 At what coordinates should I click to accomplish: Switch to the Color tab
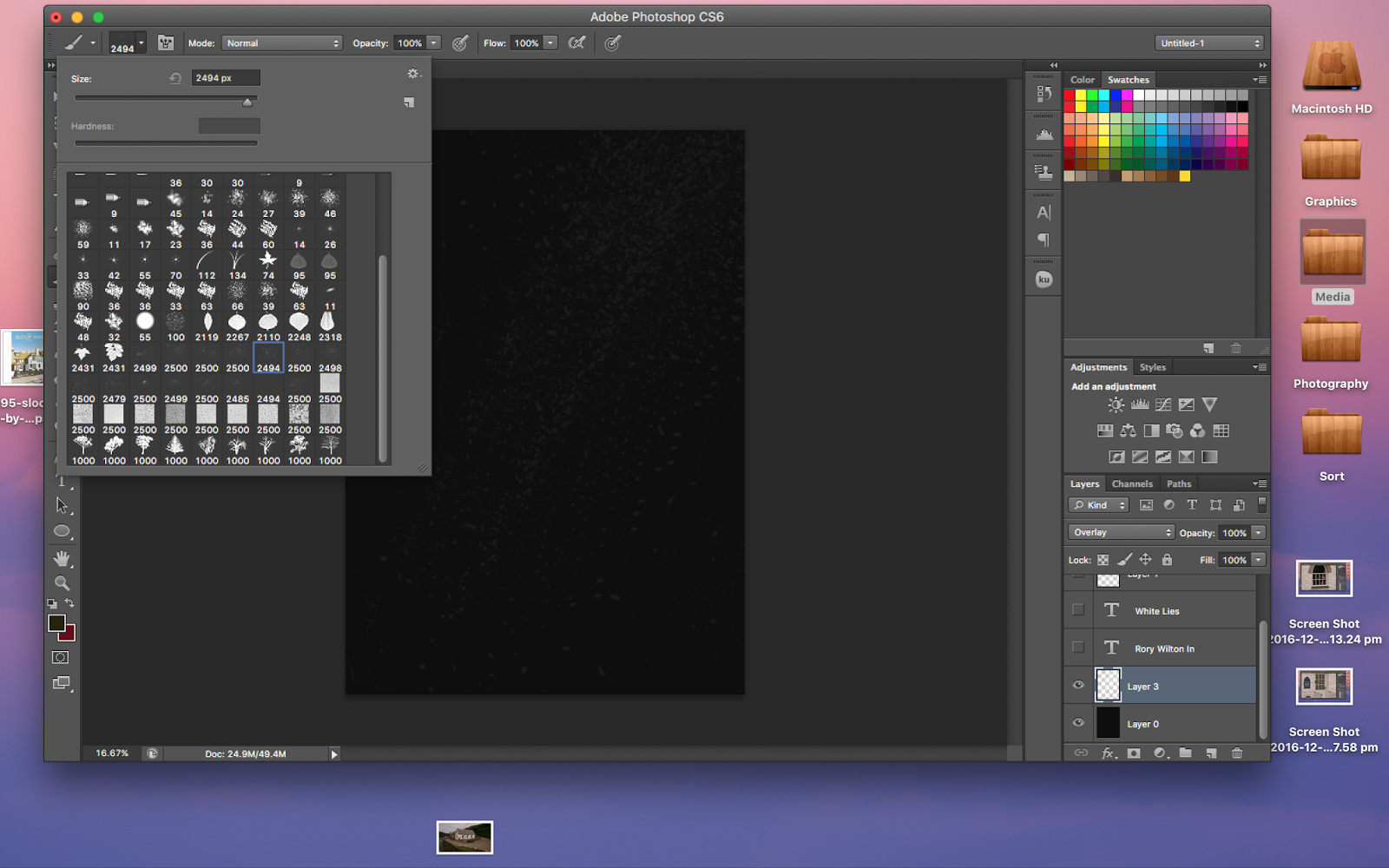pyautogui.click(x=1083, y=79)
